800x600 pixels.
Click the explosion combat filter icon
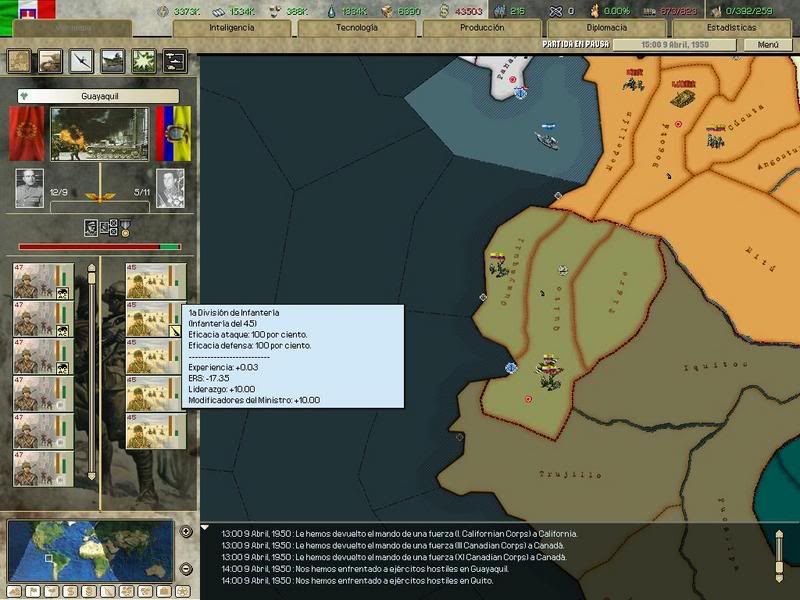coord(142,61)
